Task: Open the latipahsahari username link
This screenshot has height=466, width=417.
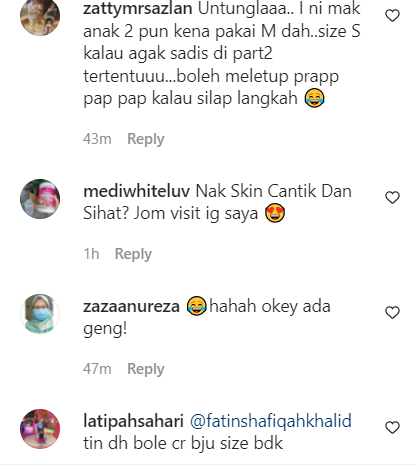Action: tap(133, 421)
